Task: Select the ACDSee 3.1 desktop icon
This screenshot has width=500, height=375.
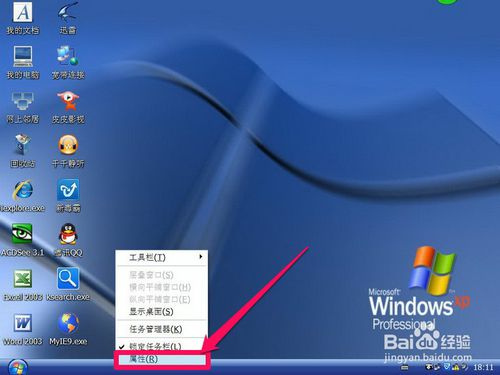Action: tap(22, 240)
